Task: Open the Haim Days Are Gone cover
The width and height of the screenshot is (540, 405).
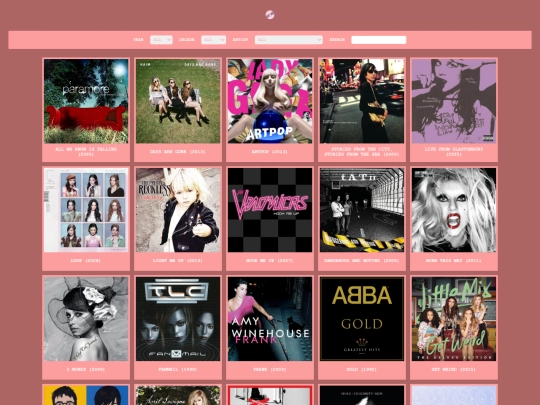Action: (178, 101)
